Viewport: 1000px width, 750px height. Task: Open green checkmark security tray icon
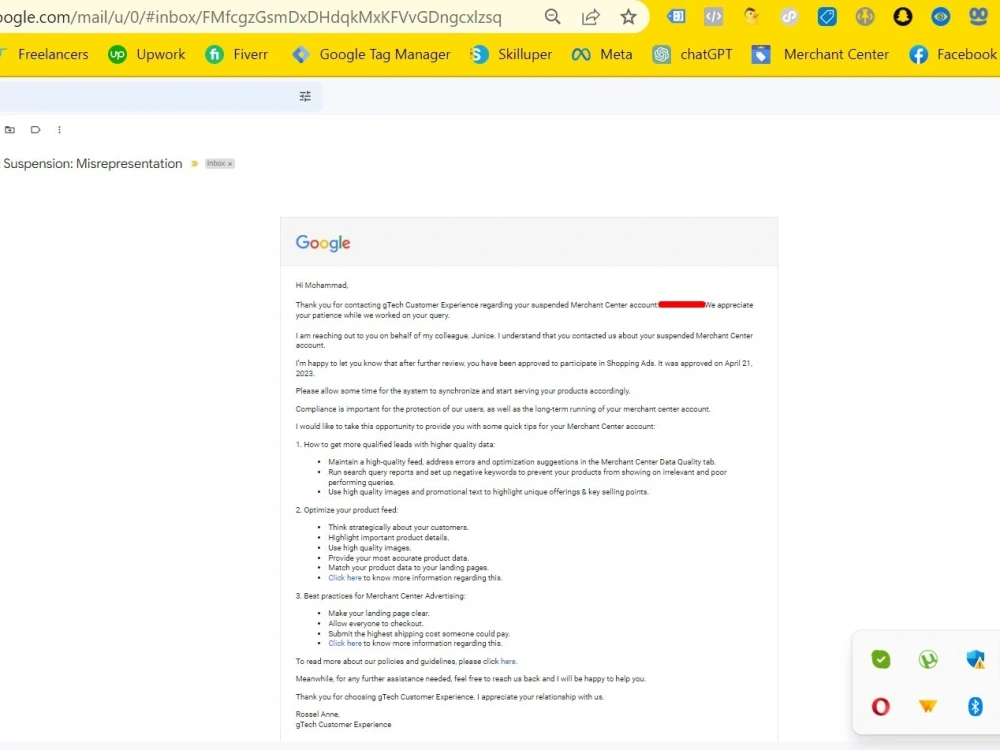coord(881,659)
